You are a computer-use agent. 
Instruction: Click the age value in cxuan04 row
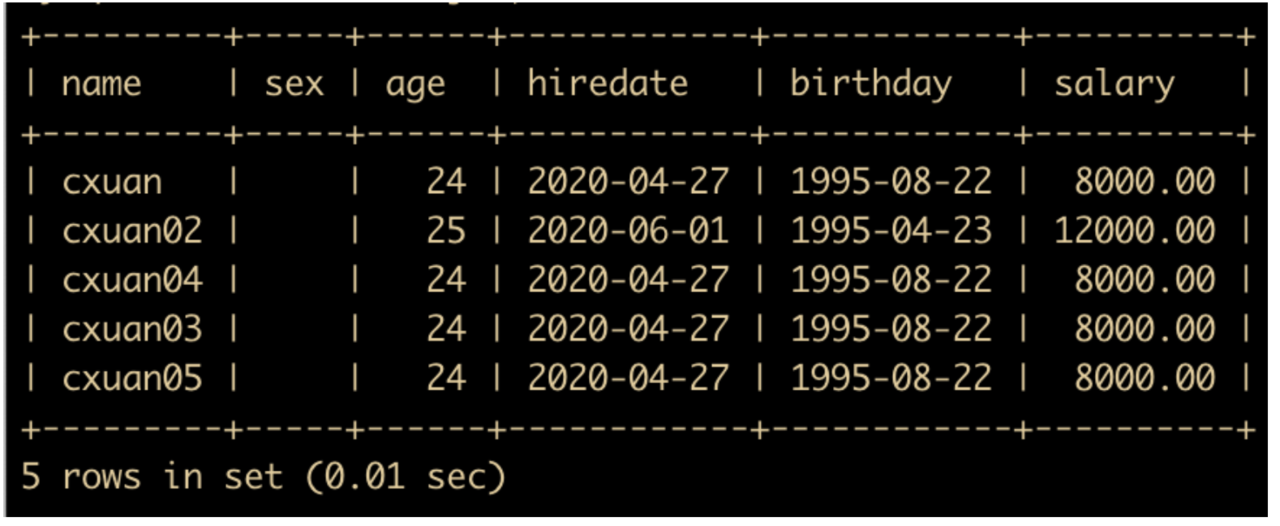click(446, 279)
